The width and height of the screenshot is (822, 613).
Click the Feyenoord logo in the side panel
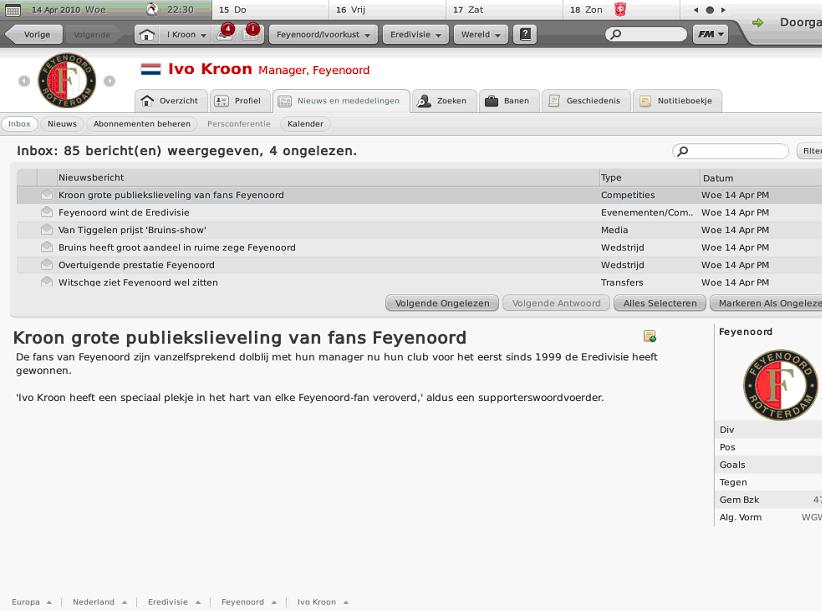point(780,385)
